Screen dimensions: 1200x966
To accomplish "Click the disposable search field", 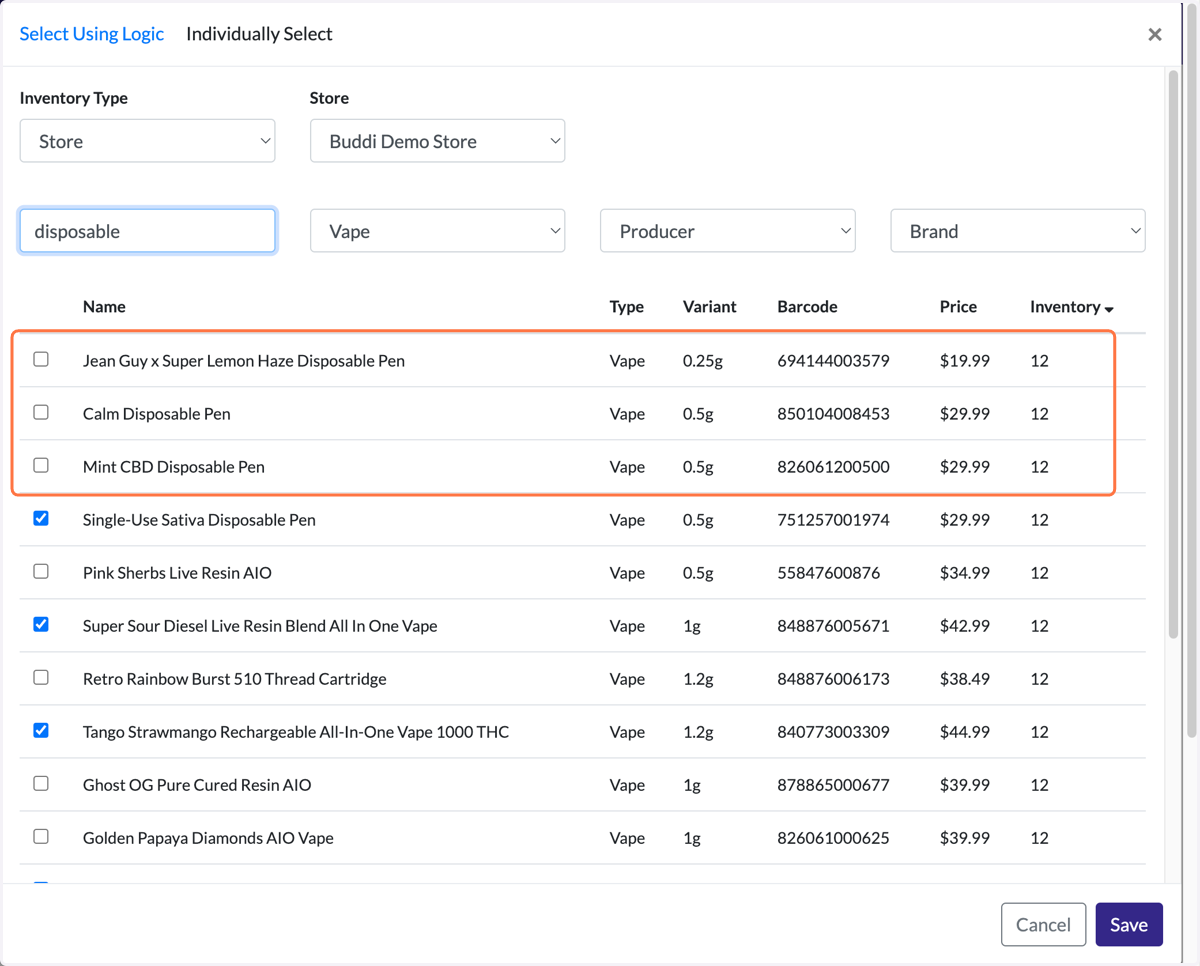I will point(147,231).
